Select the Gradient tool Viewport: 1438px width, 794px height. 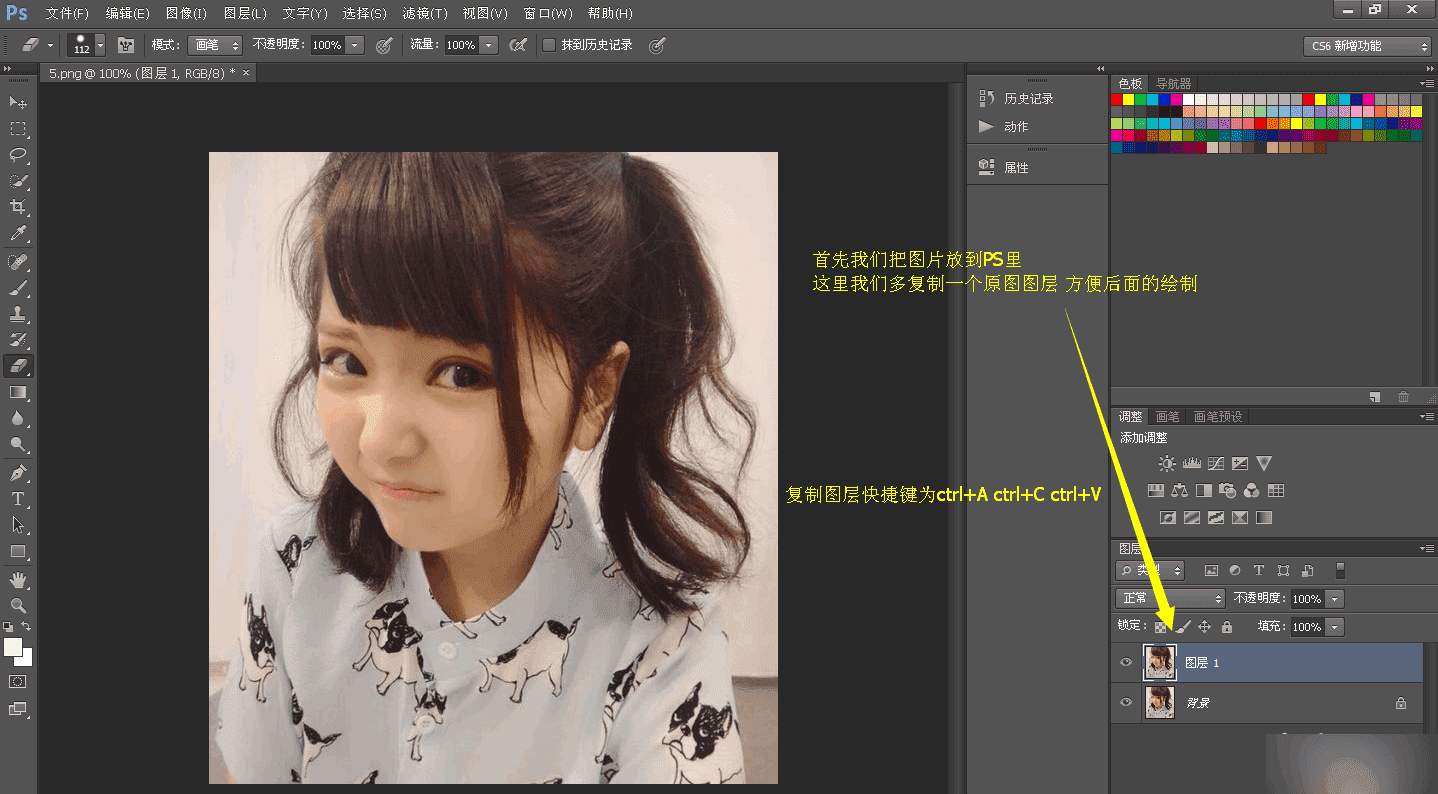pyautogui.click(x=18, y=392)
